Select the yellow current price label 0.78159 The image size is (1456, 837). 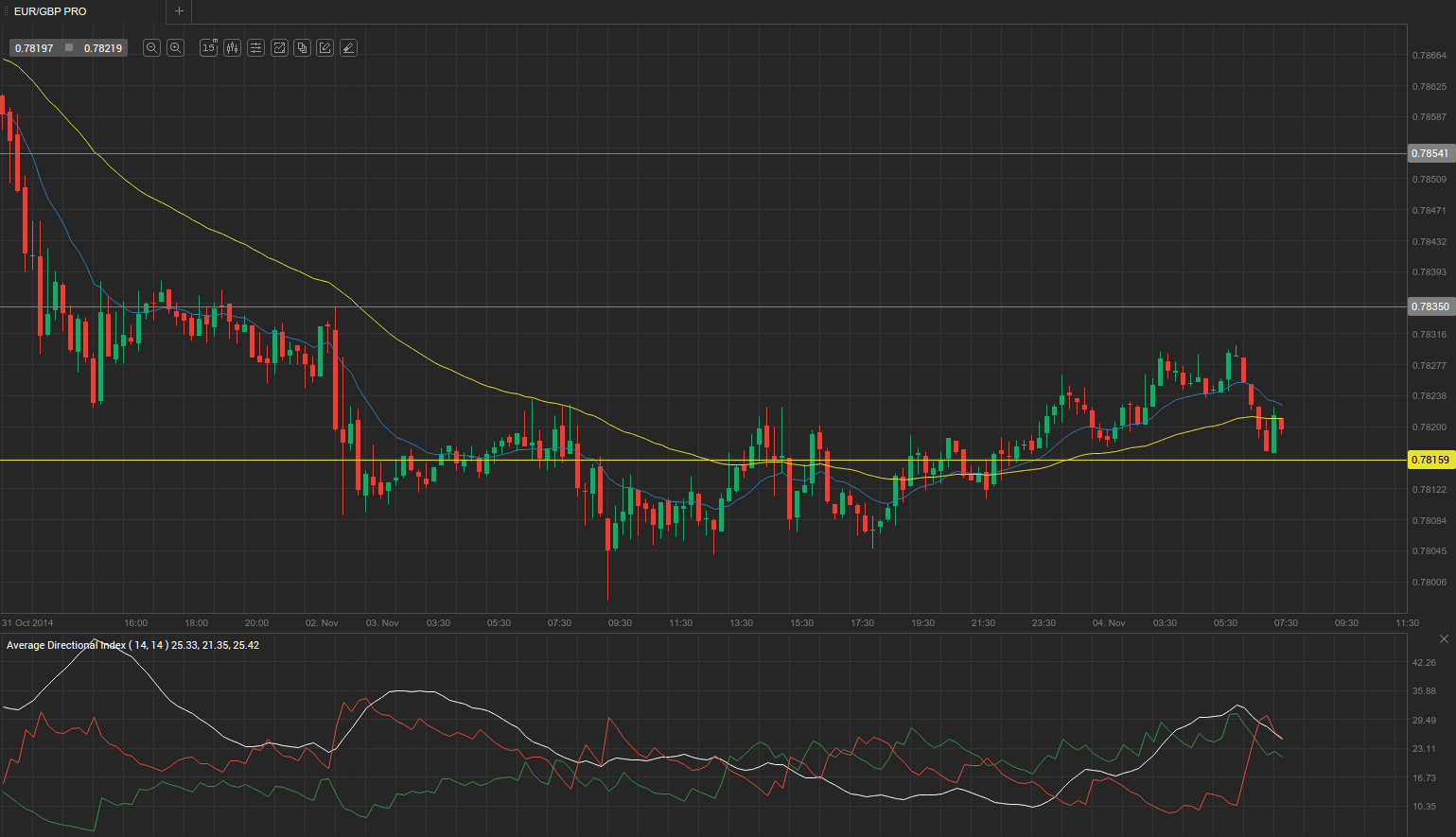point(1430,460)
